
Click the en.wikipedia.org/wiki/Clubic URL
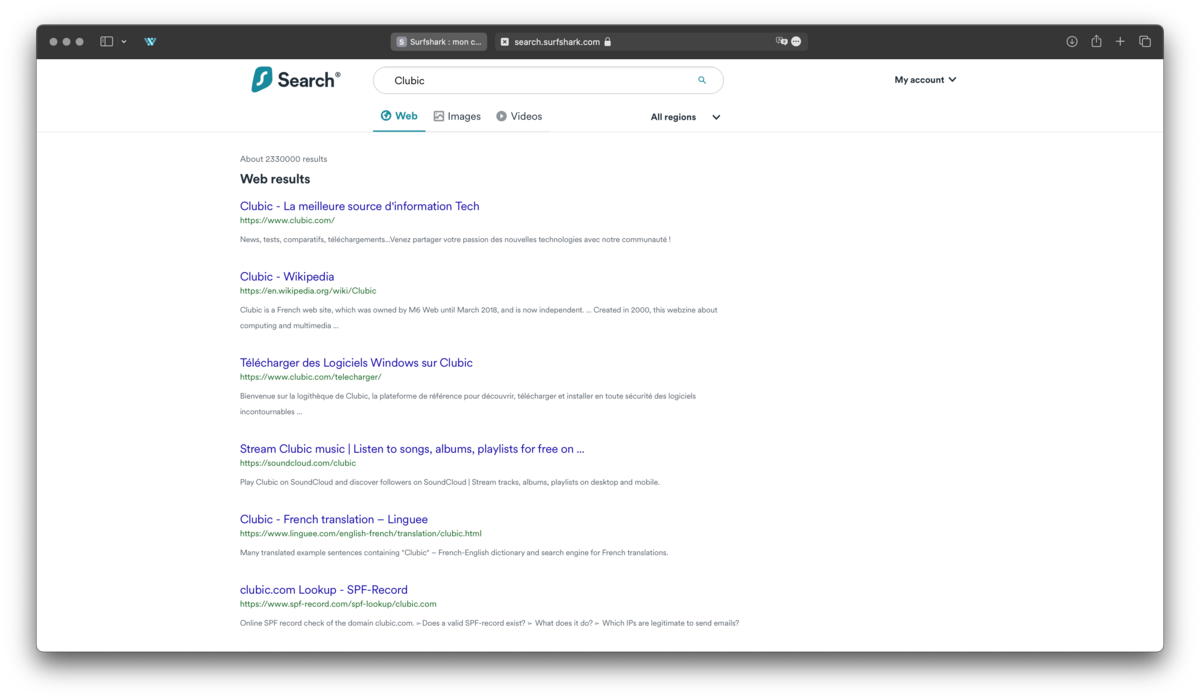click(308, 290)
